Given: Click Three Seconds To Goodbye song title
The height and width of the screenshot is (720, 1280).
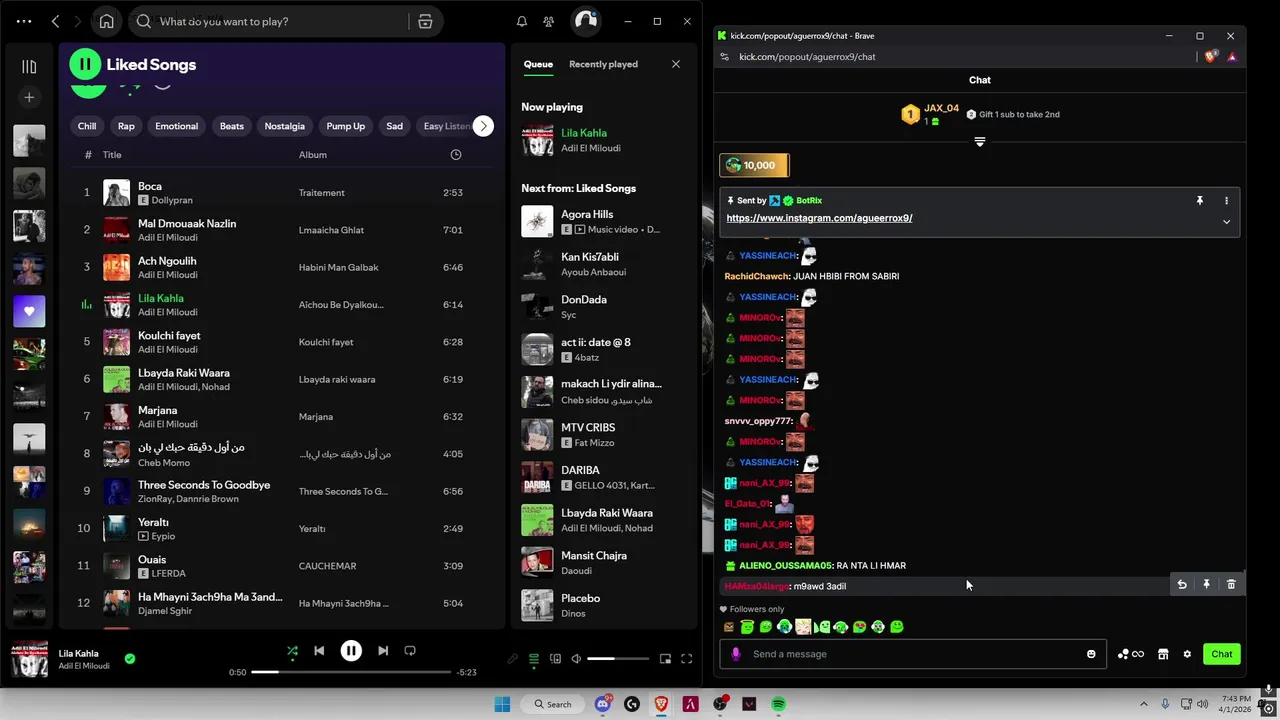Looking at the screenshot, I should pyautogui.click(x=204, y=485).
